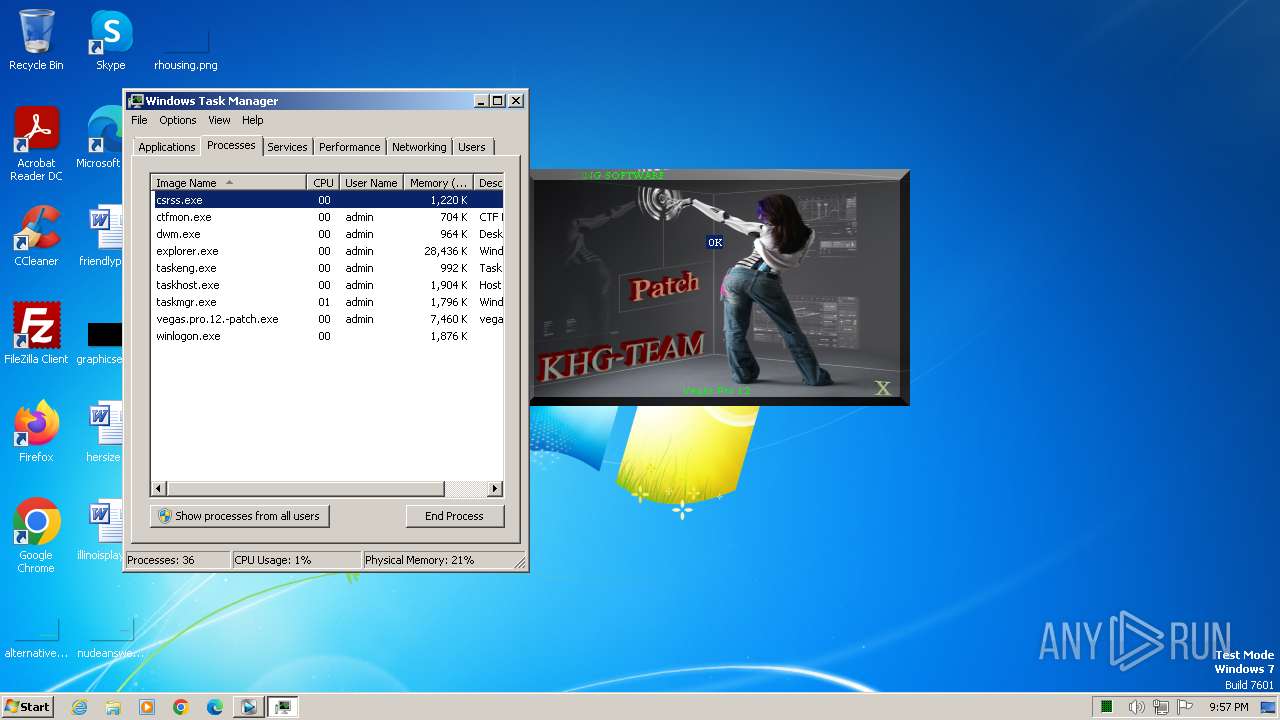The width and height of the screenshot is (1280, 720).
Task: Open the CCleaner desktop shortcut
Action: tap(36, 236)
